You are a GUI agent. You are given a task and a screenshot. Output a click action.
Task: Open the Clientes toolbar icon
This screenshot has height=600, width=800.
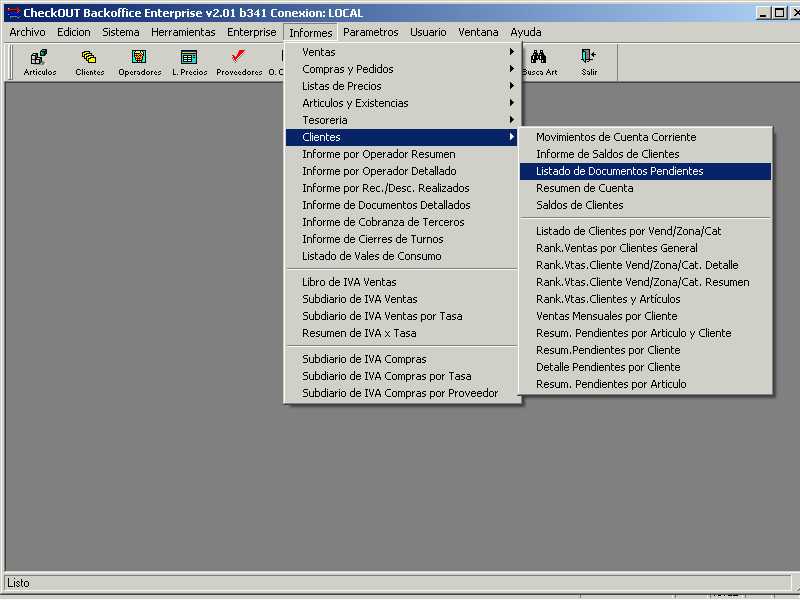[x=89, y=62]
